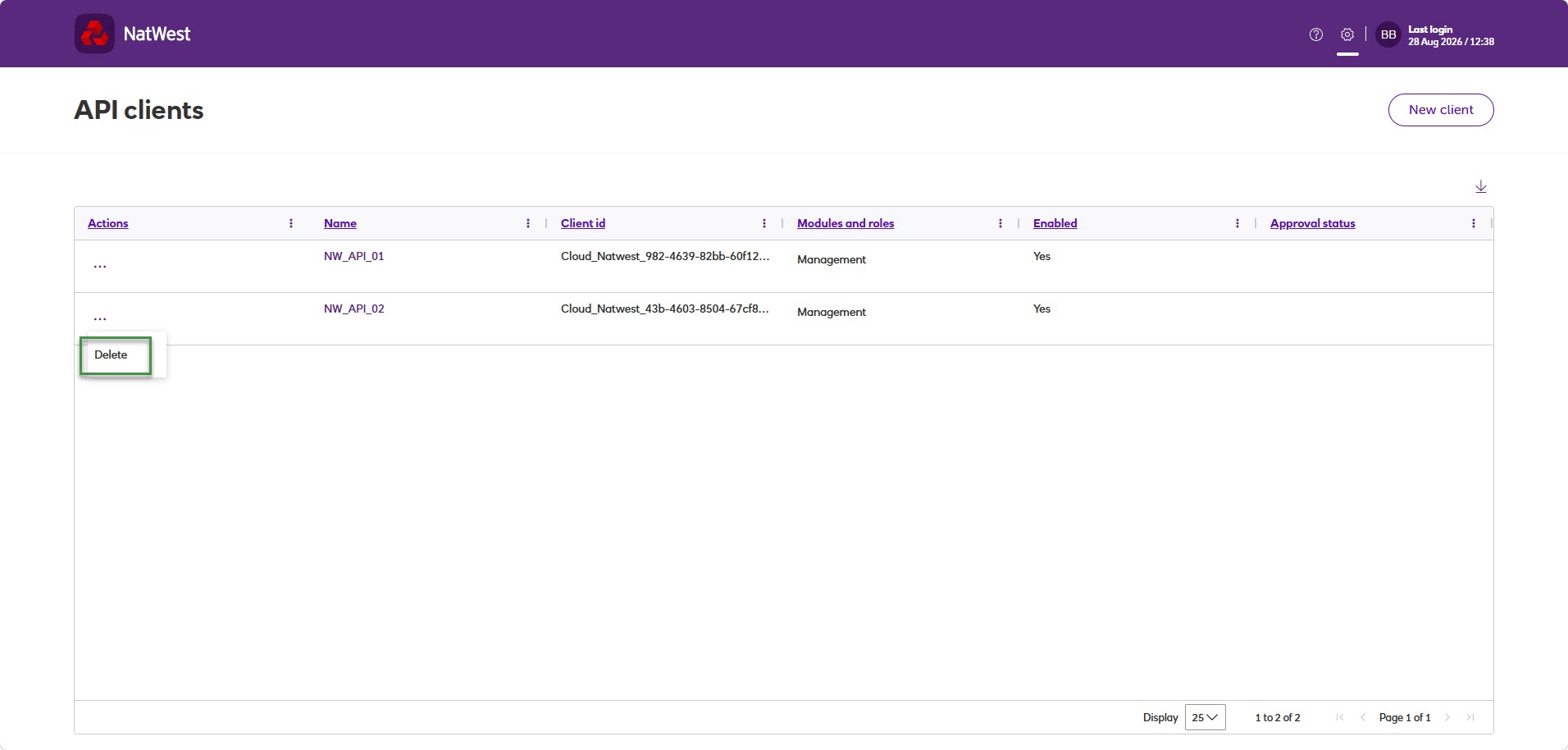
Task: Open Enabled column options menu dots
Action: click(1238, 223)
